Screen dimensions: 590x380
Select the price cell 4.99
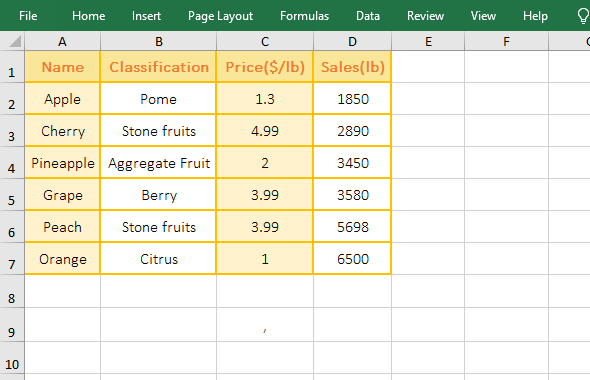(x=265, y=131)
